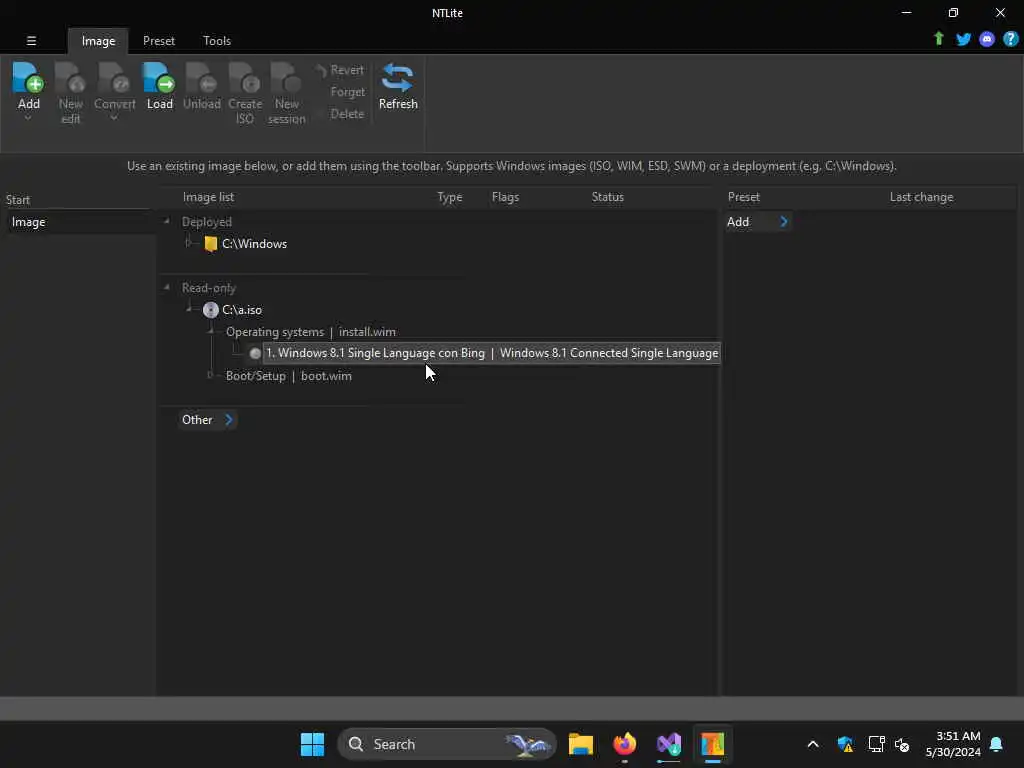Click the Preset Add button
The image size is (1024, 768).
758,222
